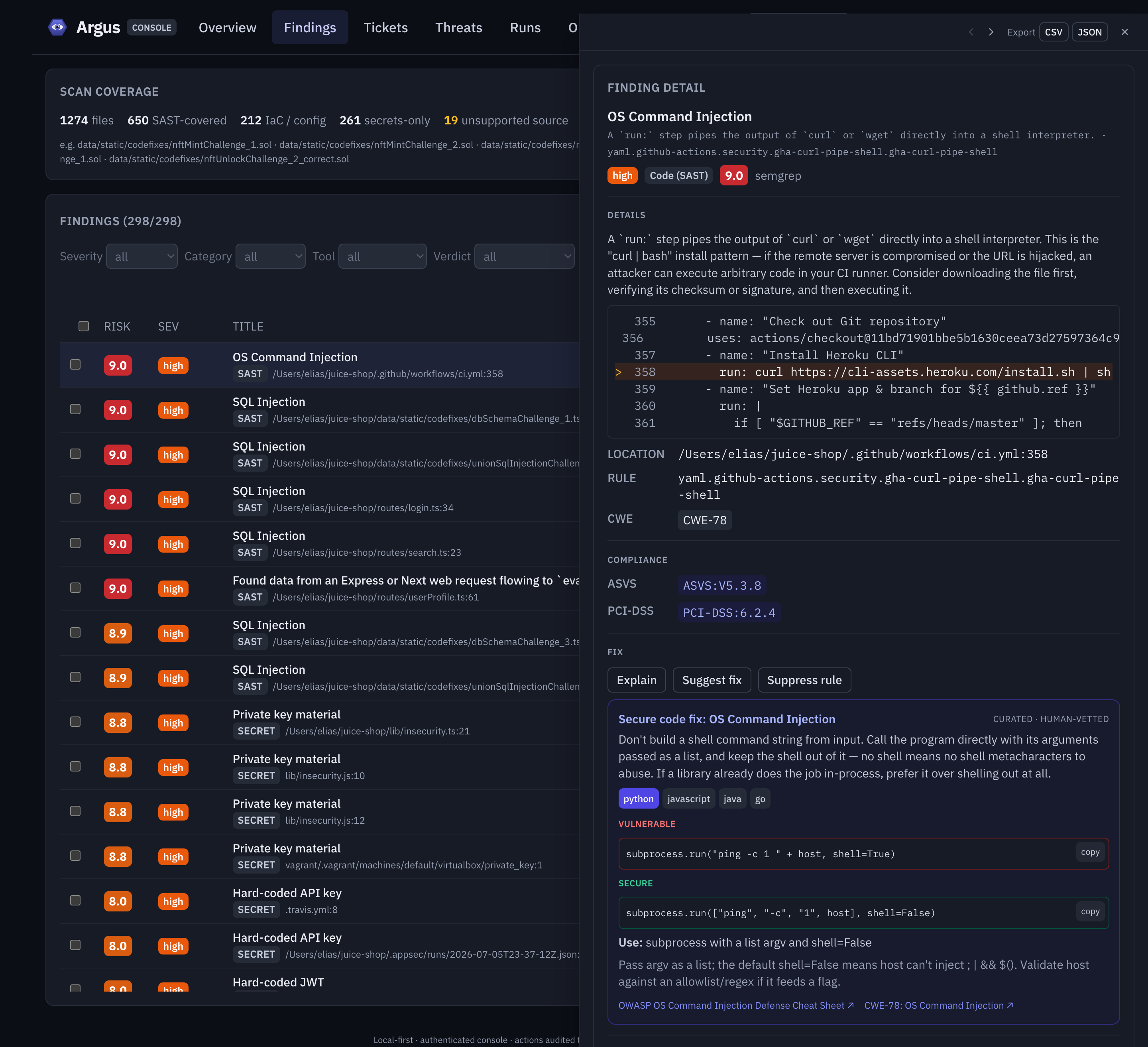Screen dimensions: 1148x1047
Task: Close the finding detail panel
Action: coord(1124,32)
